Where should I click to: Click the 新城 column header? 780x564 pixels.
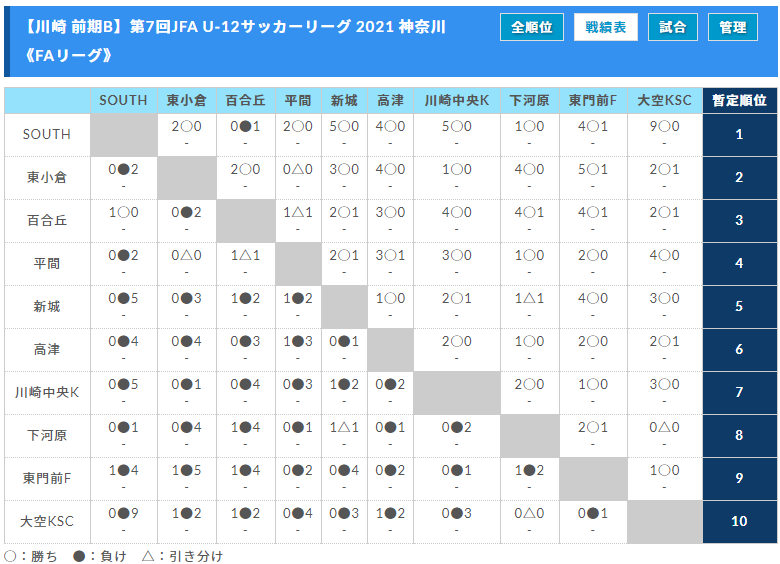(344, 100)
